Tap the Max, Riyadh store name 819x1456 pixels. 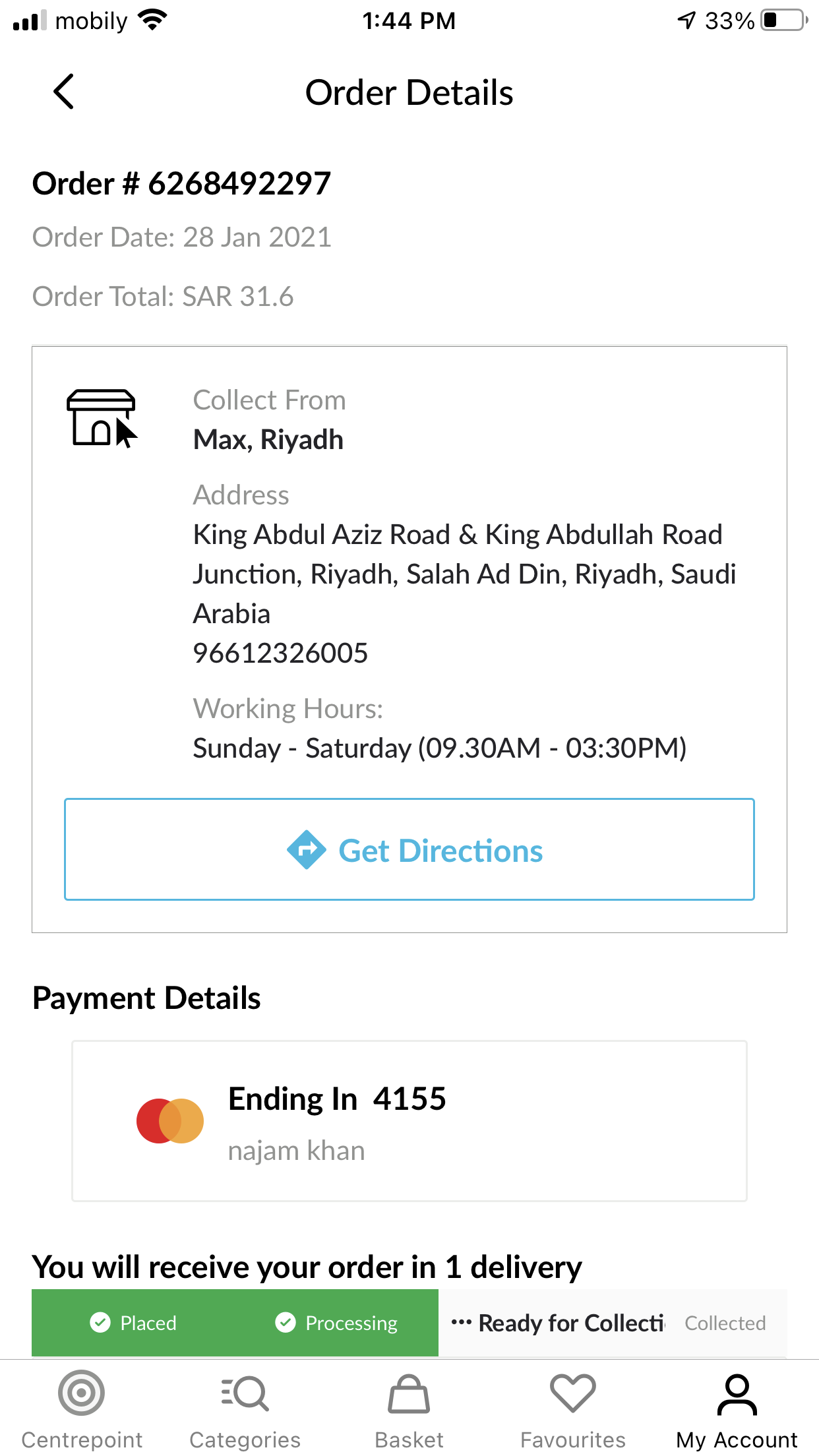[268, 440]
